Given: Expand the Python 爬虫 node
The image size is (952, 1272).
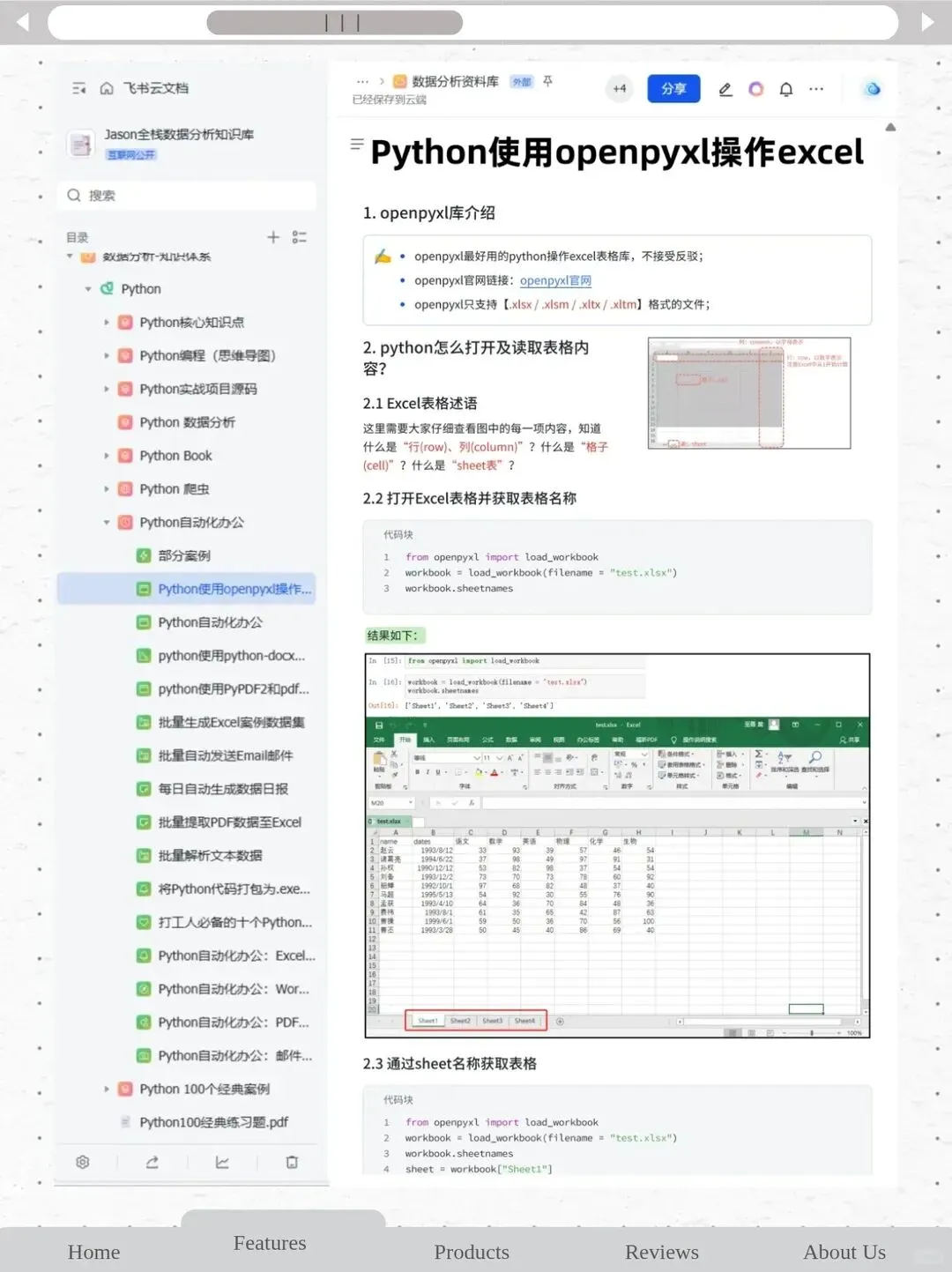Looking at the screenshot, I should (107, 489).
